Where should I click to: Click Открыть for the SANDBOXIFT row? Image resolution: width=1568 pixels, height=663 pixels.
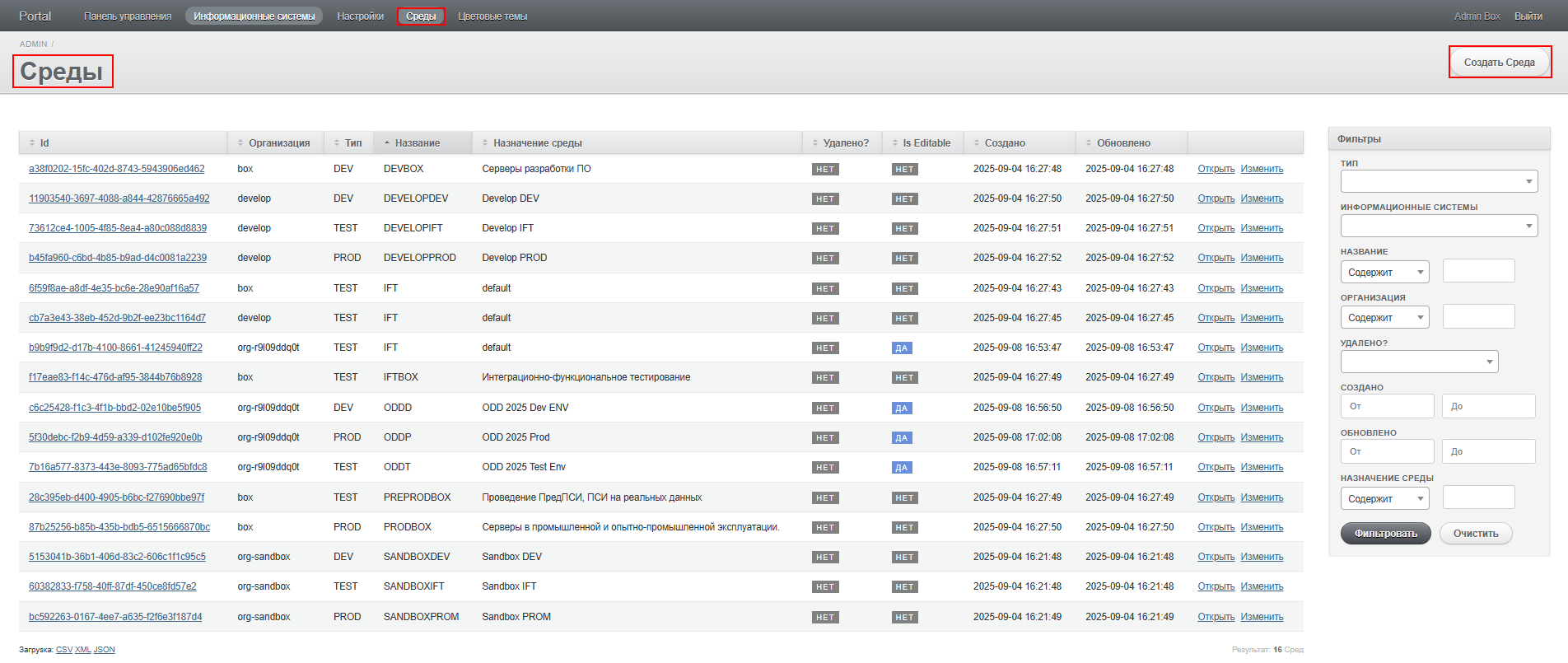click(x=1216, y=586)
